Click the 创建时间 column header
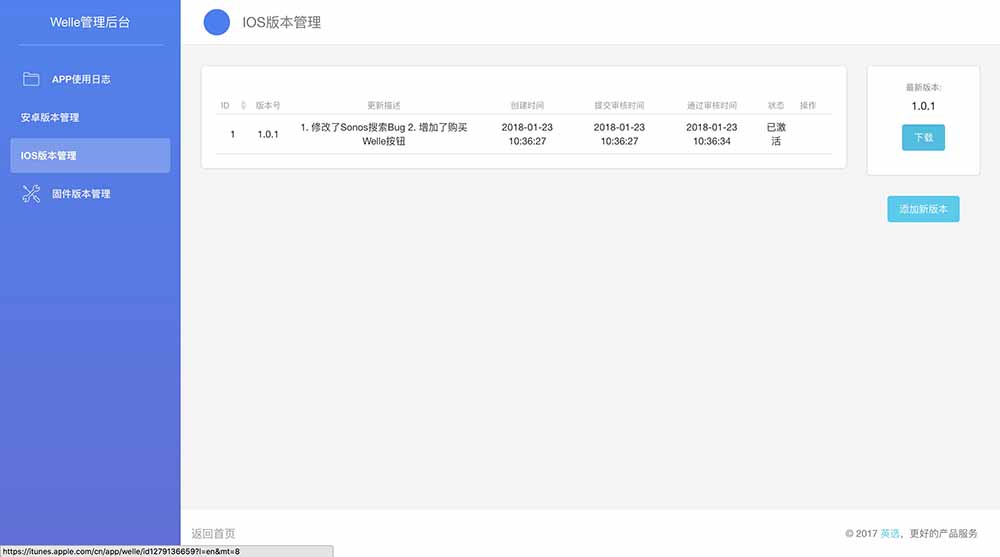This screenshot has width=1000, height=557. [x=527, y=106]
